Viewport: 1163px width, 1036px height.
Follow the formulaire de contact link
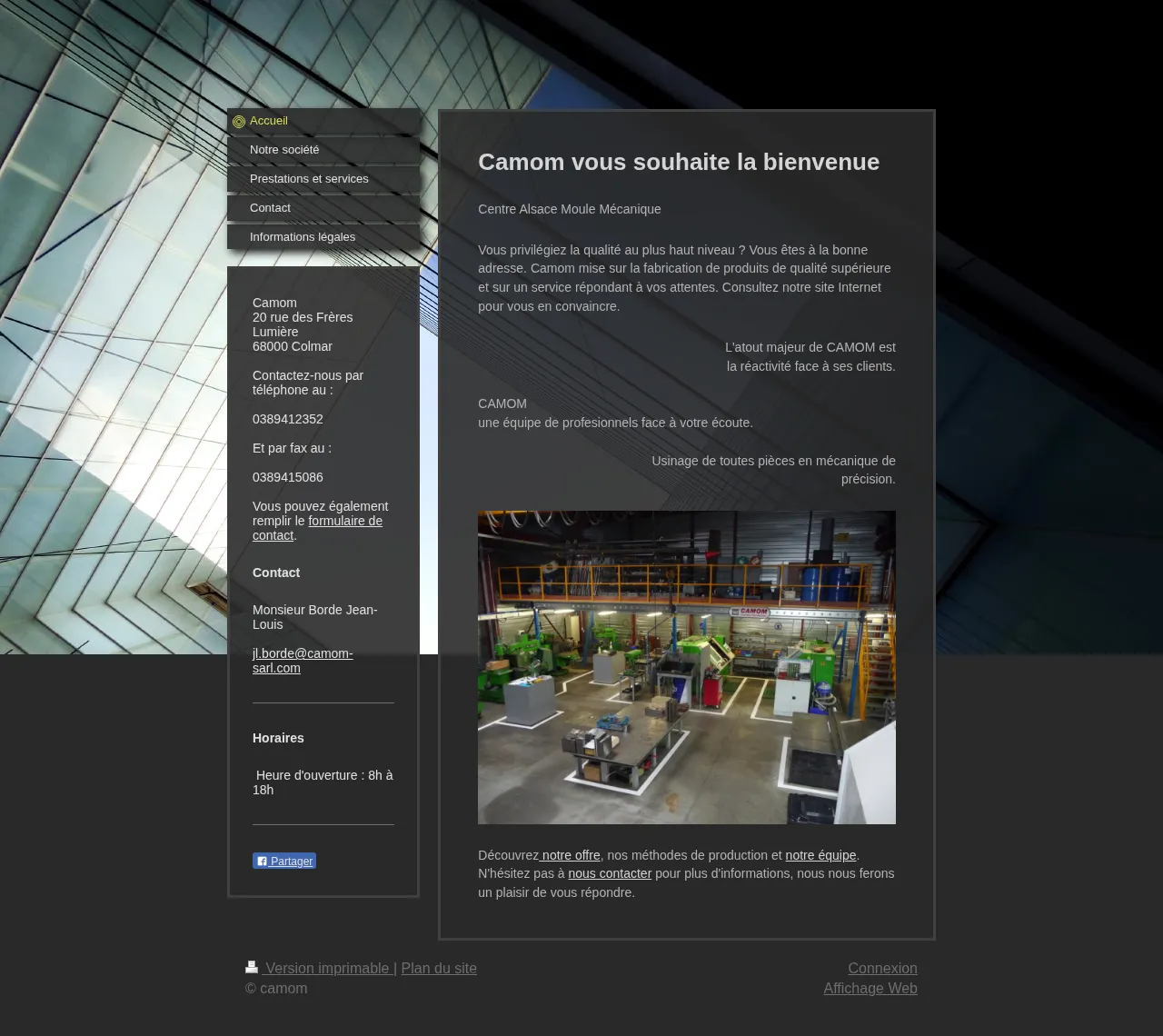pos(344,521)
